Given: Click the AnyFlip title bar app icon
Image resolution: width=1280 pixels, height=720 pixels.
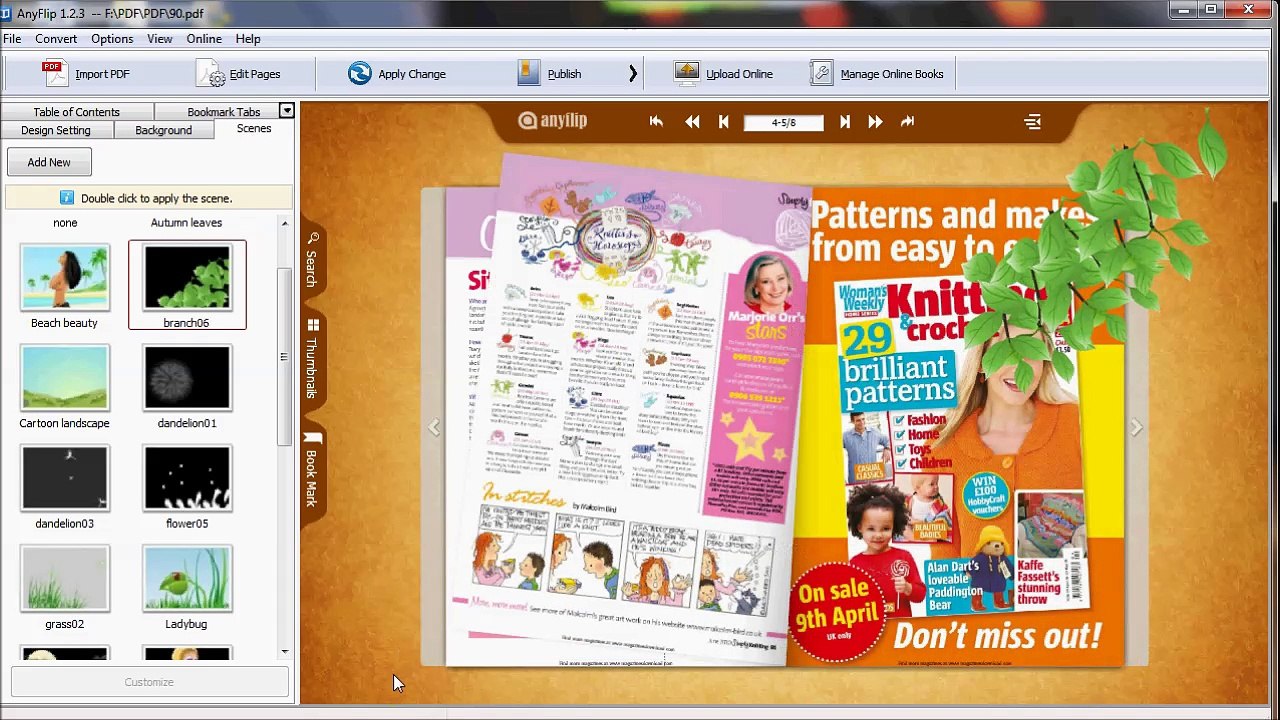Looking at the screenshot, I should click(6, 13).
